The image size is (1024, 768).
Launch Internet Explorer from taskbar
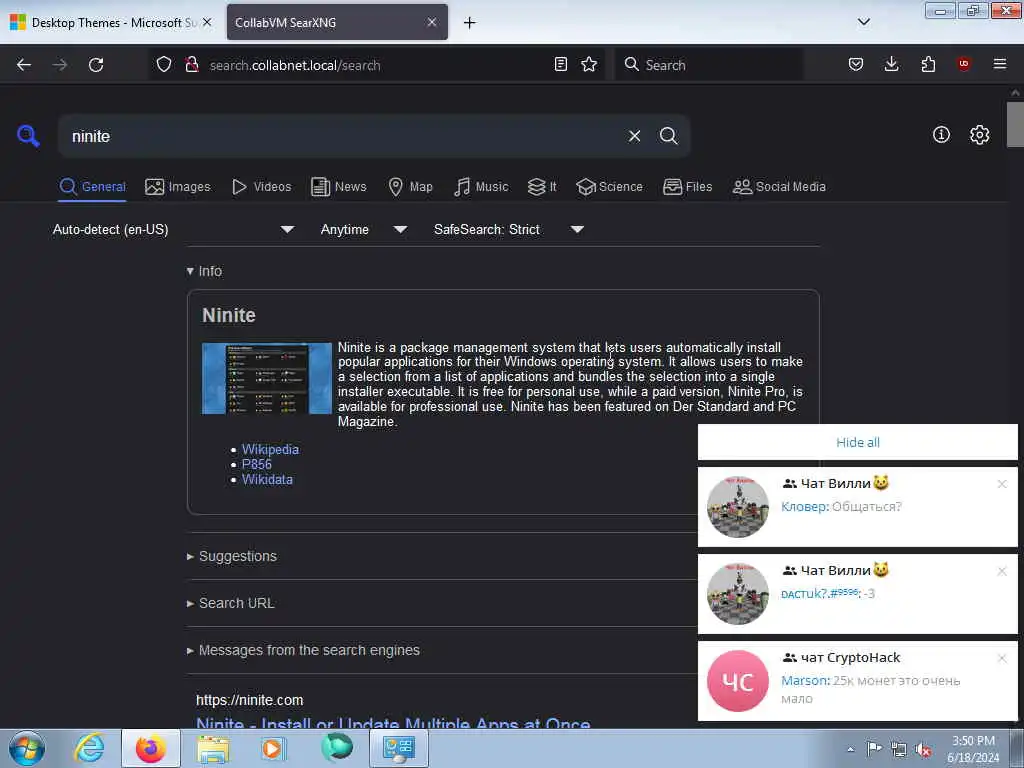pyautogui.click(x=89, y=748)
